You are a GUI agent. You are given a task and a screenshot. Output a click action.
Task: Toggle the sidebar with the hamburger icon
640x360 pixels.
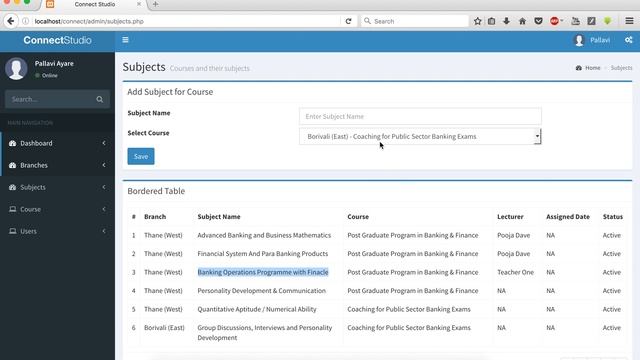coord(125,40)
